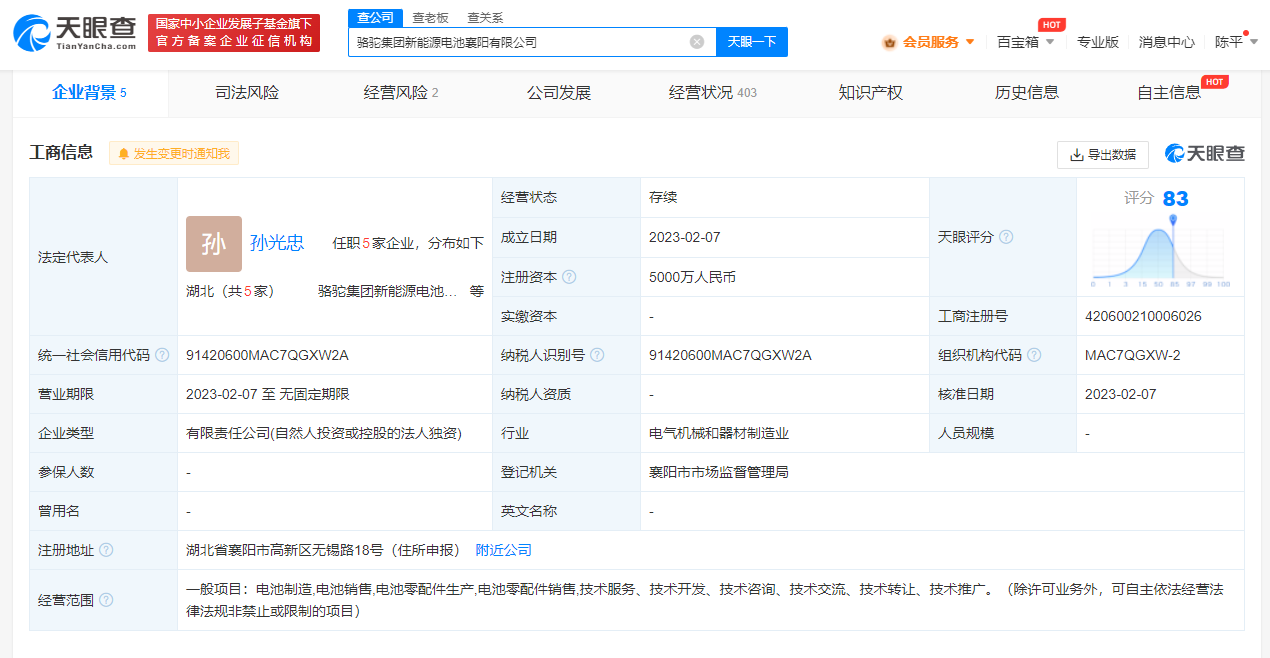Screen dimensions: 1270x658
Task: Click 骆驼集团新能源电池… company link
Action: (387, 291)
